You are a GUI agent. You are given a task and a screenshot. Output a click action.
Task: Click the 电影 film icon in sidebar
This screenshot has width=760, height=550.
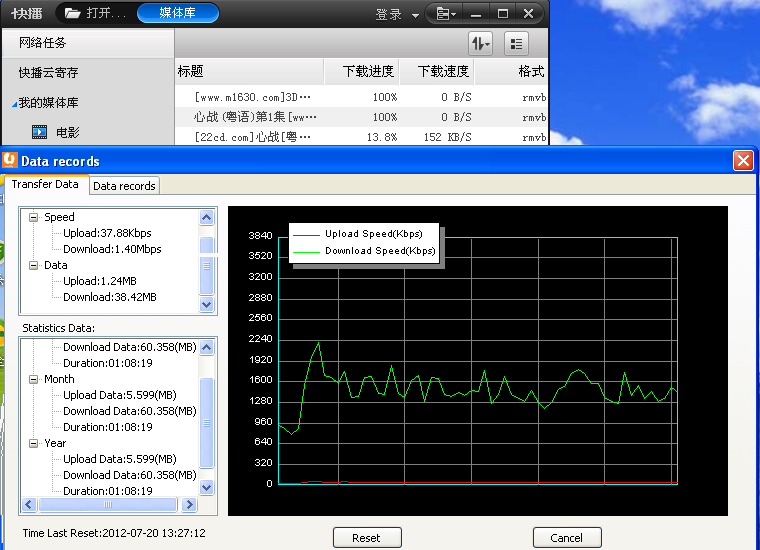click(x=40, y=132)
